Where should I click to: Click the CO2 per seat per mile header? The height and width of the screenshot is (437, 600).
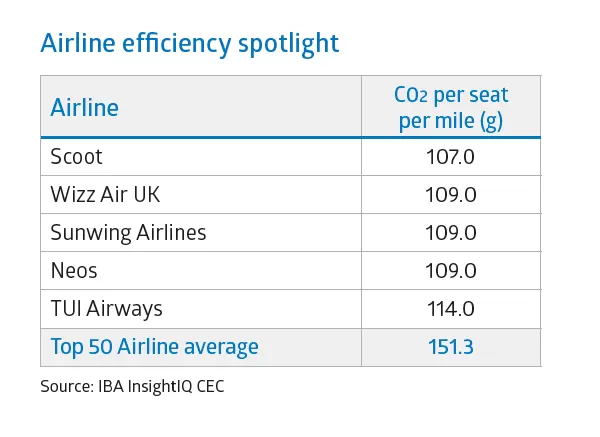click(x=451, y=108)
